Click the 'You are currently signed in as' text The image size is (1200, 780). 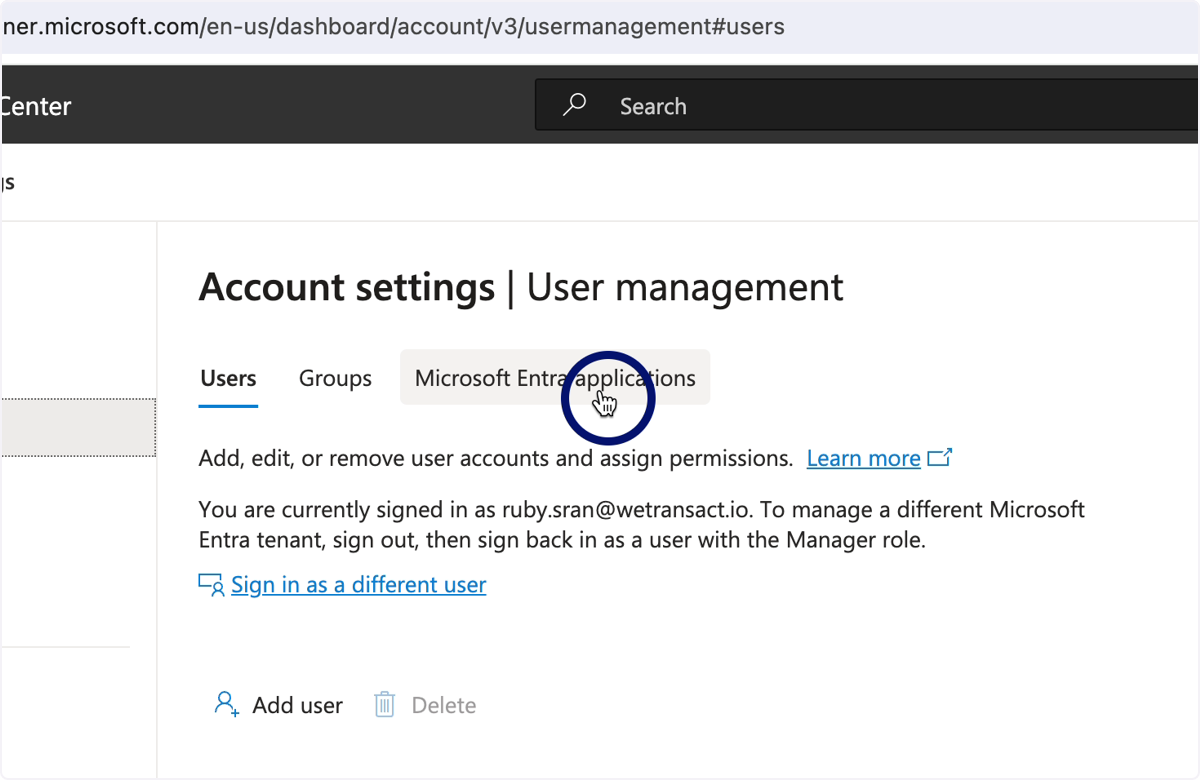[x=347, y=509]
